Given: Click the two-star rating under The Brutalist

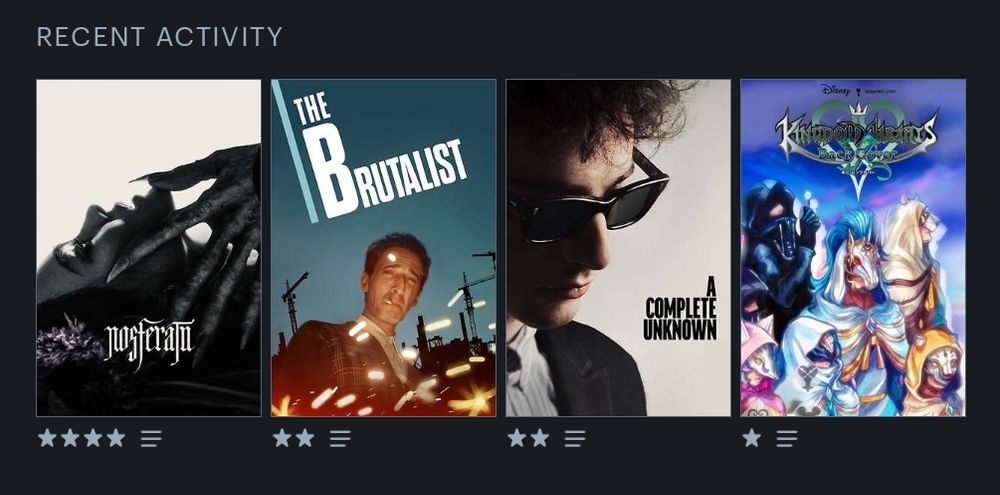Looking at the screenshot, I should (293, 438).
